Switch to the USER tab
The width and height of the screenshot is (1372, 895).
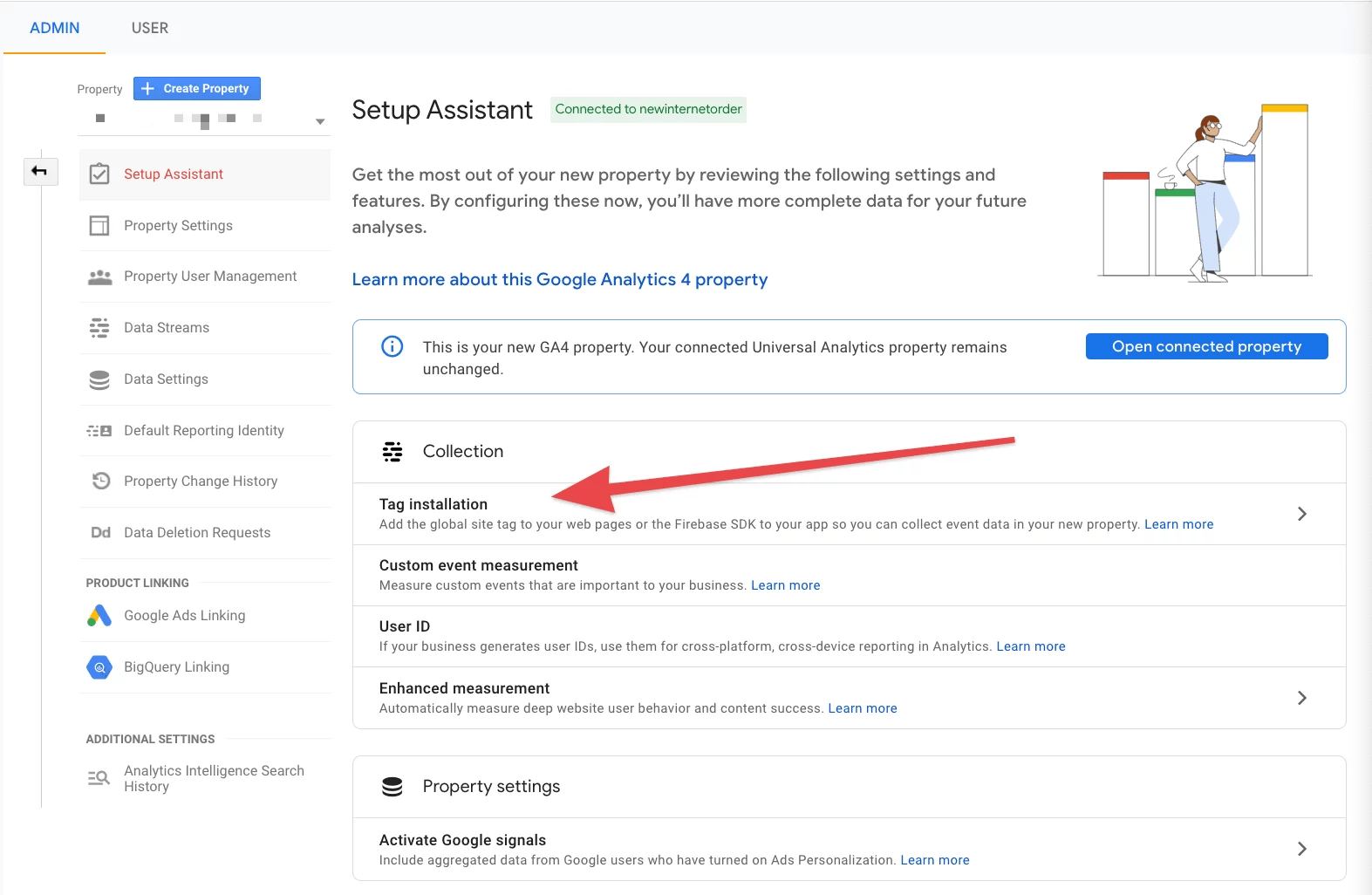(150, 28)
